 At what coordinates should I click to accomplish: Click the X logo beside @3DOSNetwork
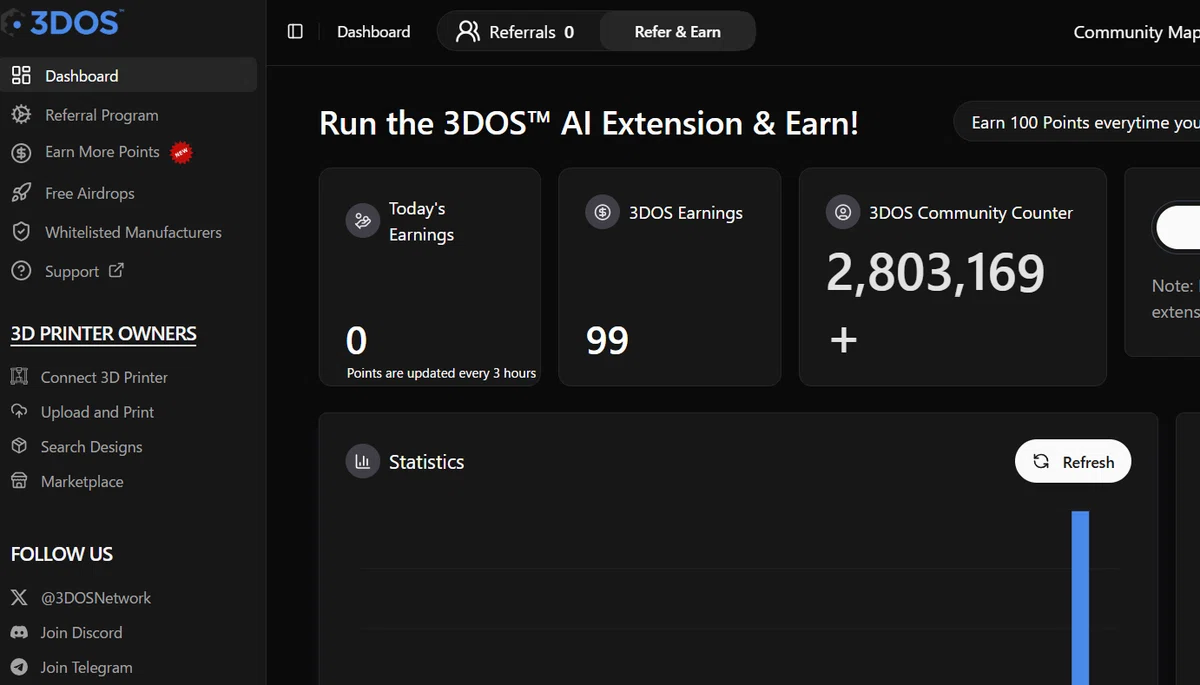coord(19,597)
